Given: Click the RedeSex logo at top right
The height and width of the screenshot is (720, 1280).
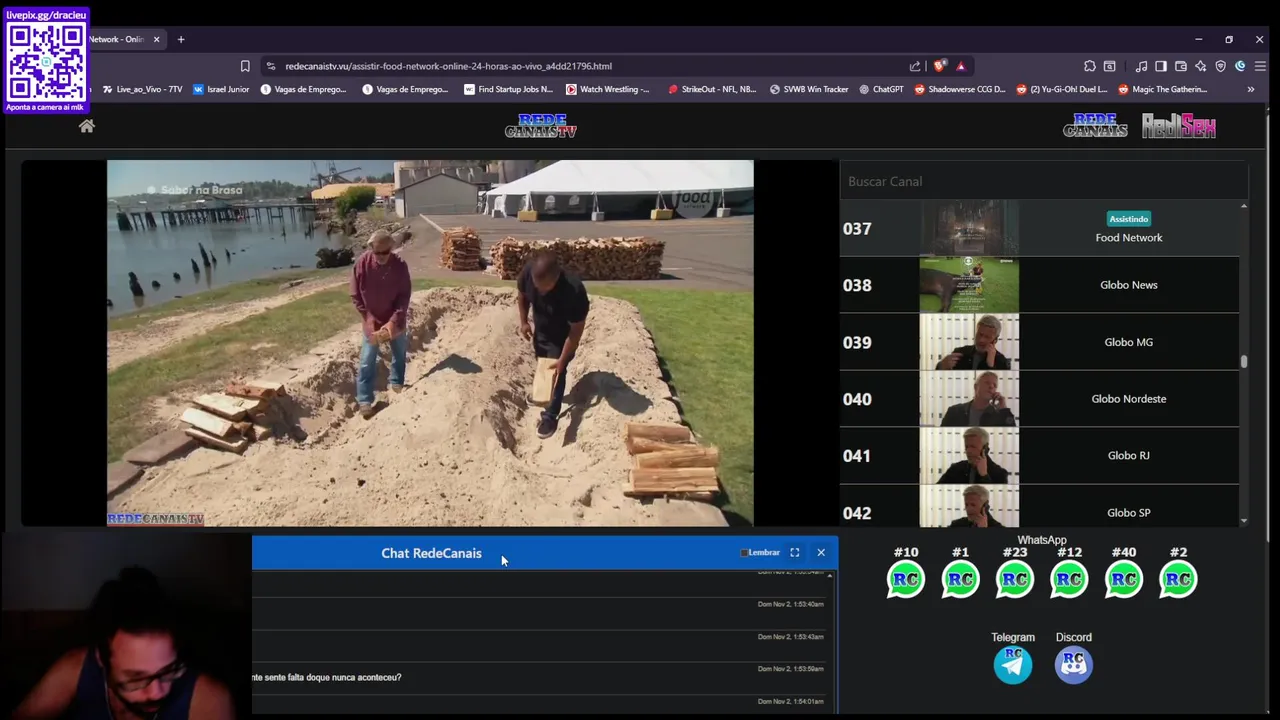Looking at the screenshot, I should coord(1179,126).
